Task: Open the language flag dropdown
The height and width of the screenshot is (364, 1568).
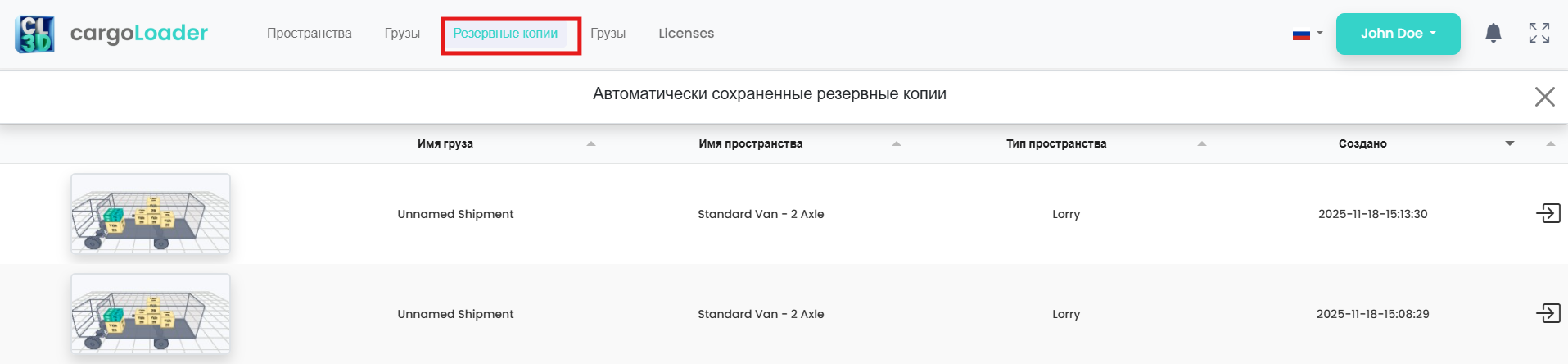Action: [x=1307, y=34]
